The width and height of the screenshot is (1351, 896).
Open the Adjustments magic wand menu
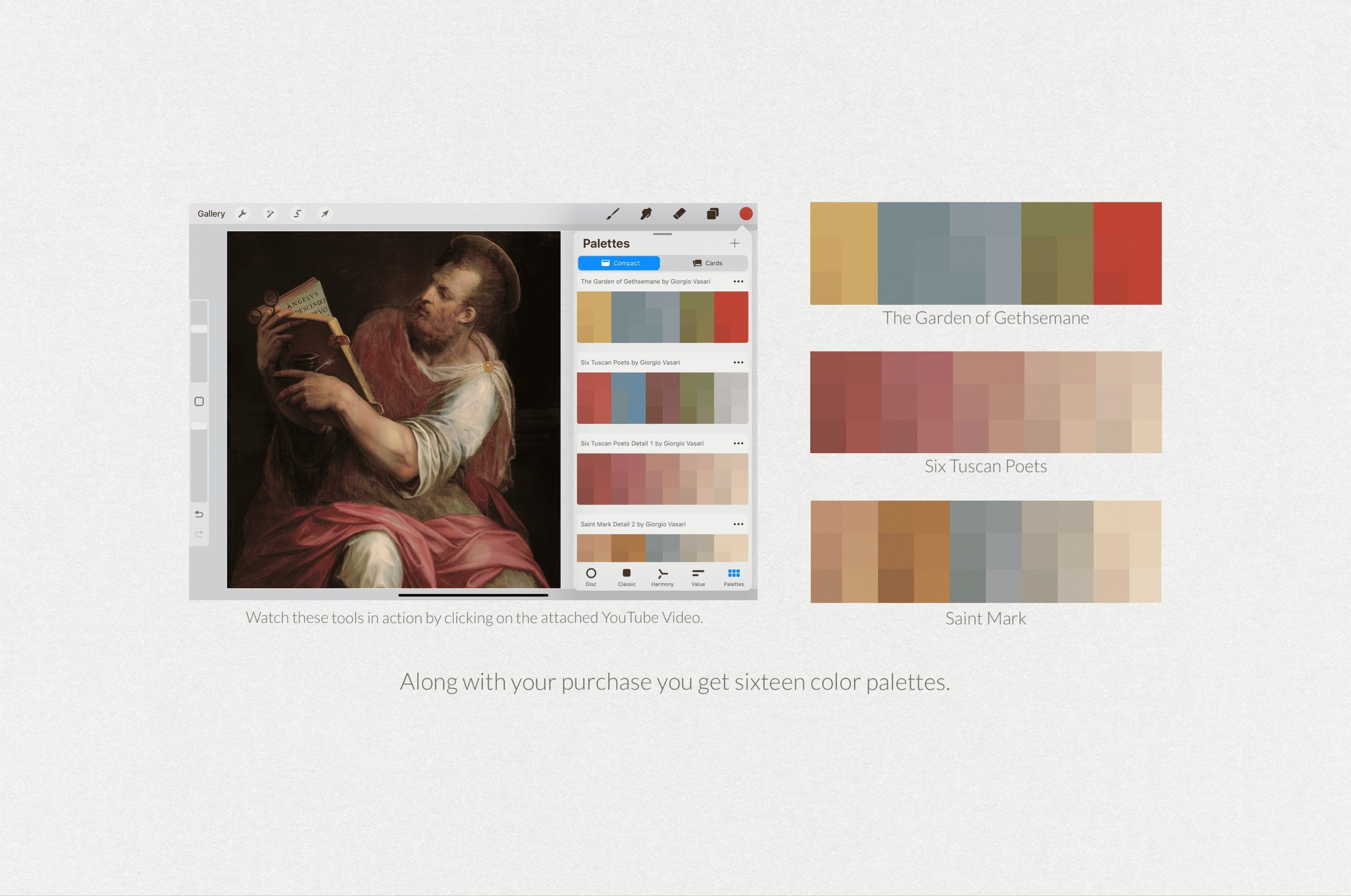tap(270, 213)
